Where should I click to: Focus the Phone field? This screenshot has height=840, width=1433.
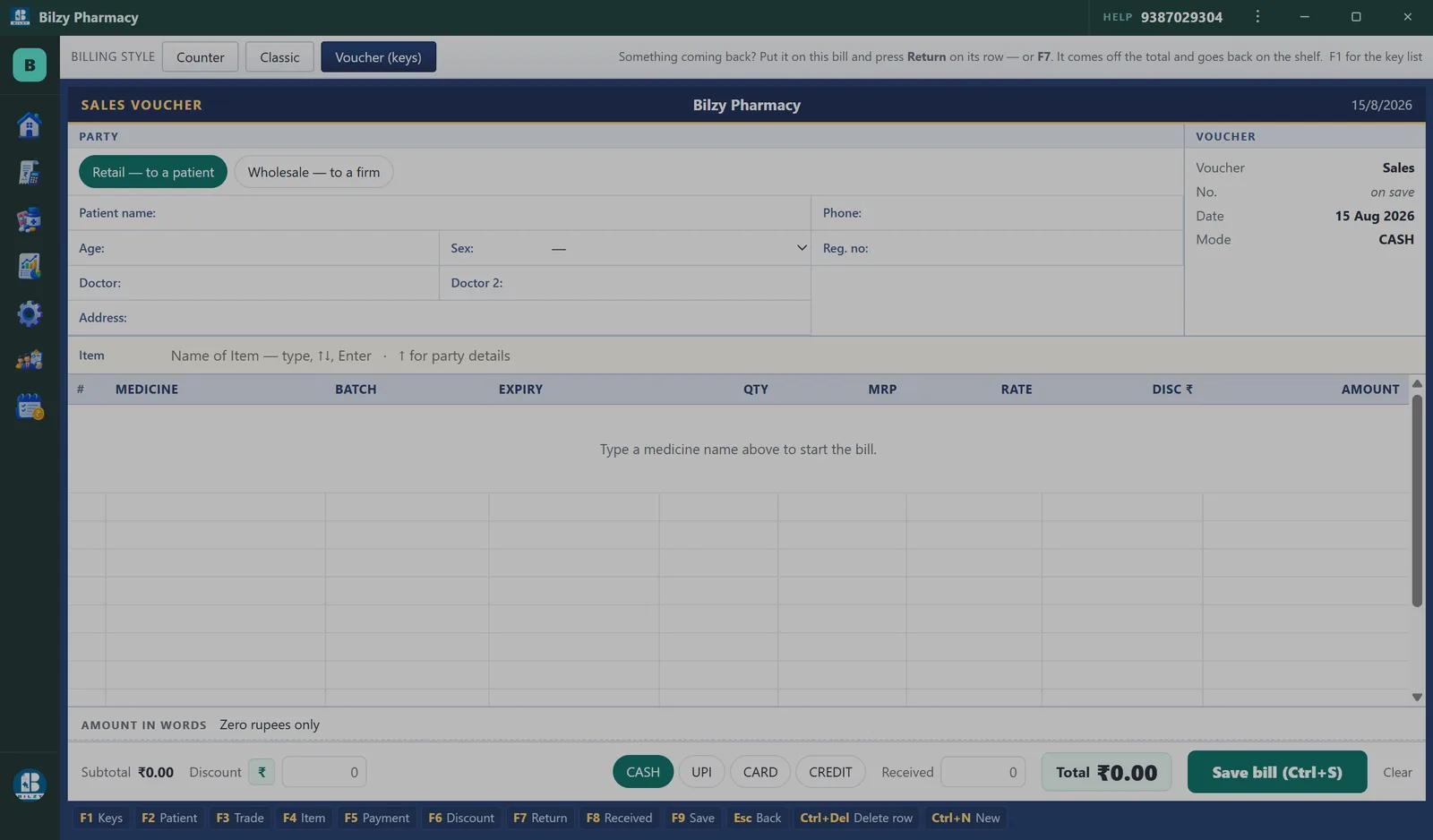coord(997,213)
